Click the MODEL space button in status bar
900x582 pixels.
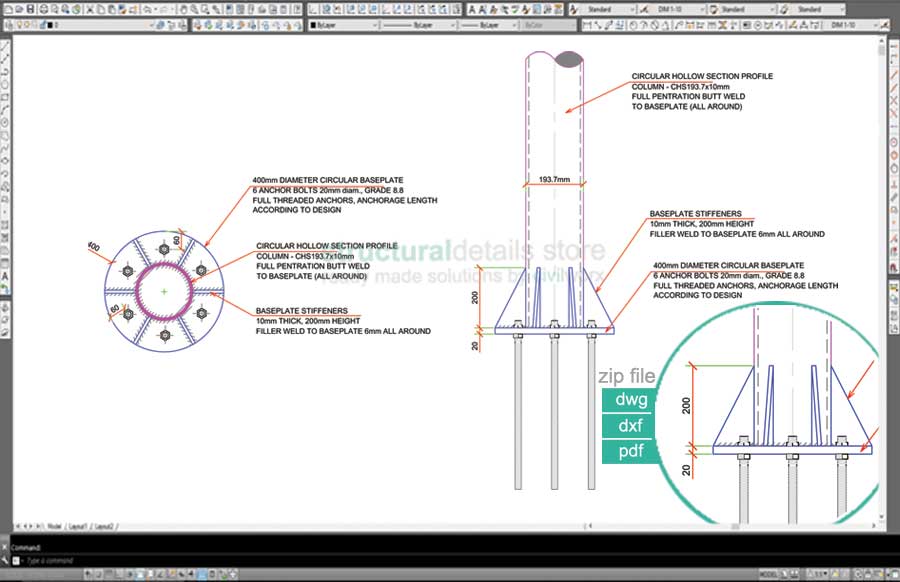768,573
